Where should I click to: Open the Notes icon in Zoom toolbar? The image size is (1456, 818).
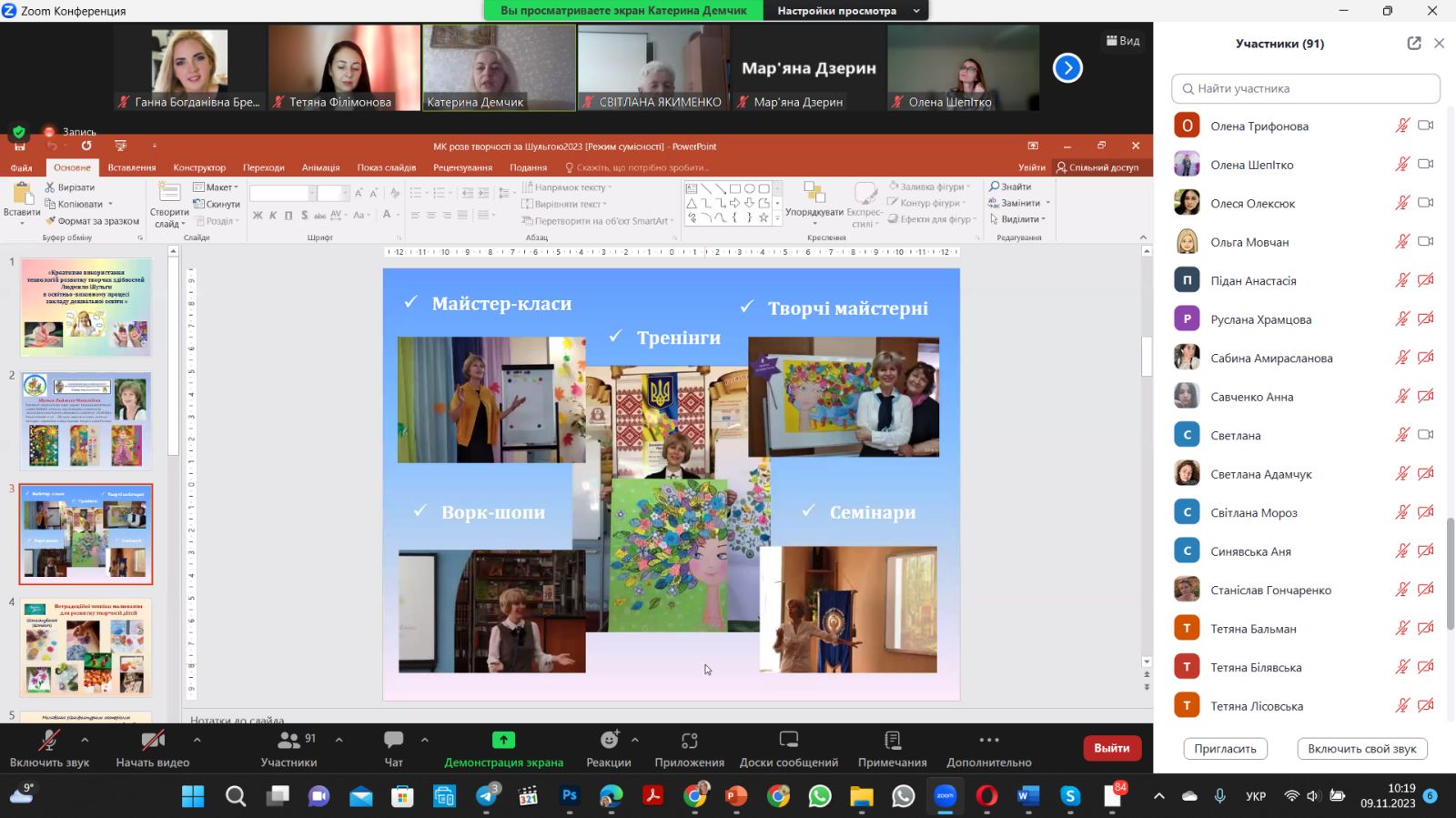click(892, 741)
